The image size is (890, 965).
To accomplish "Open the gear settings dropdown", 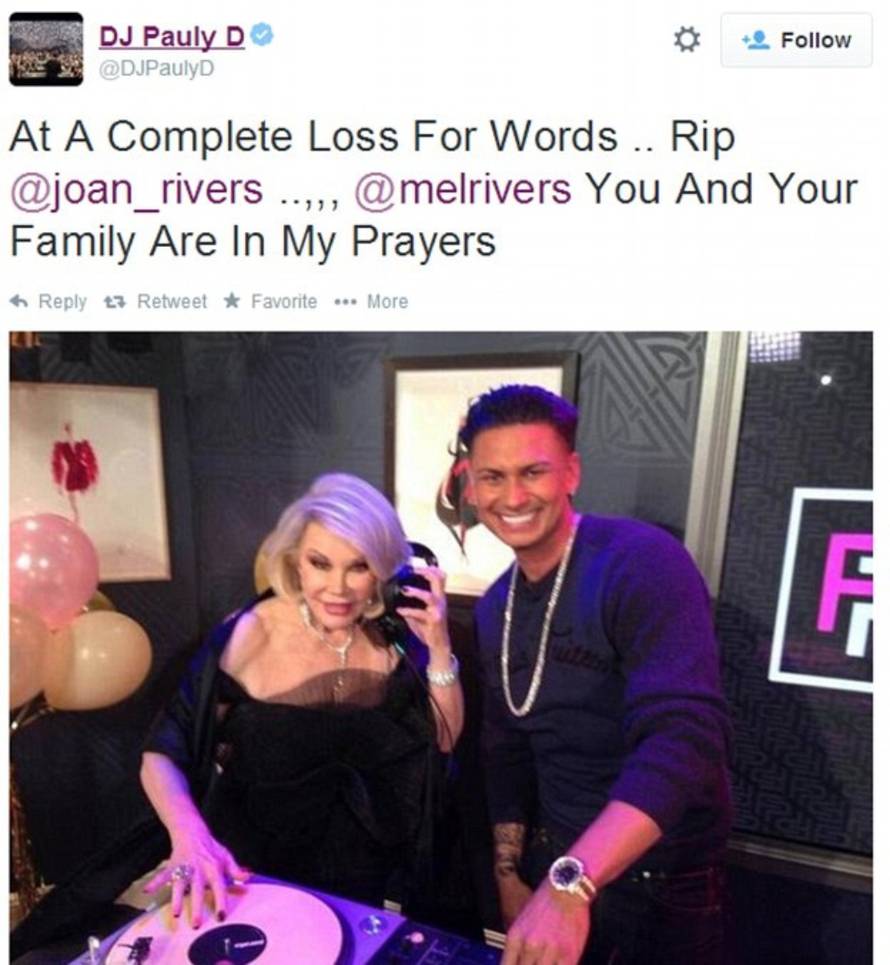I will (687, 40).
